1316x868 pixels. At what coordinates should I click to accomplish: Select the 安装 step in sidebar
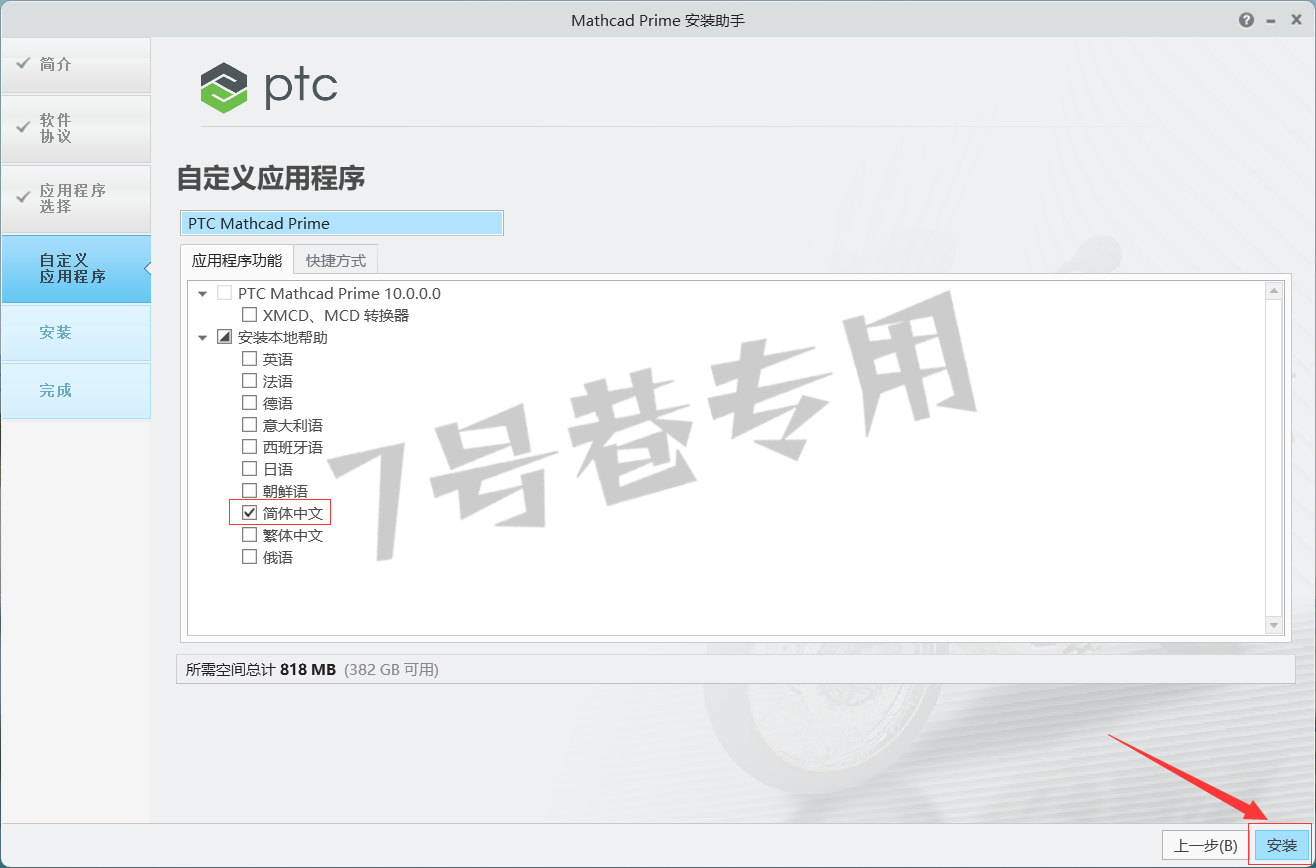point(76,333)
